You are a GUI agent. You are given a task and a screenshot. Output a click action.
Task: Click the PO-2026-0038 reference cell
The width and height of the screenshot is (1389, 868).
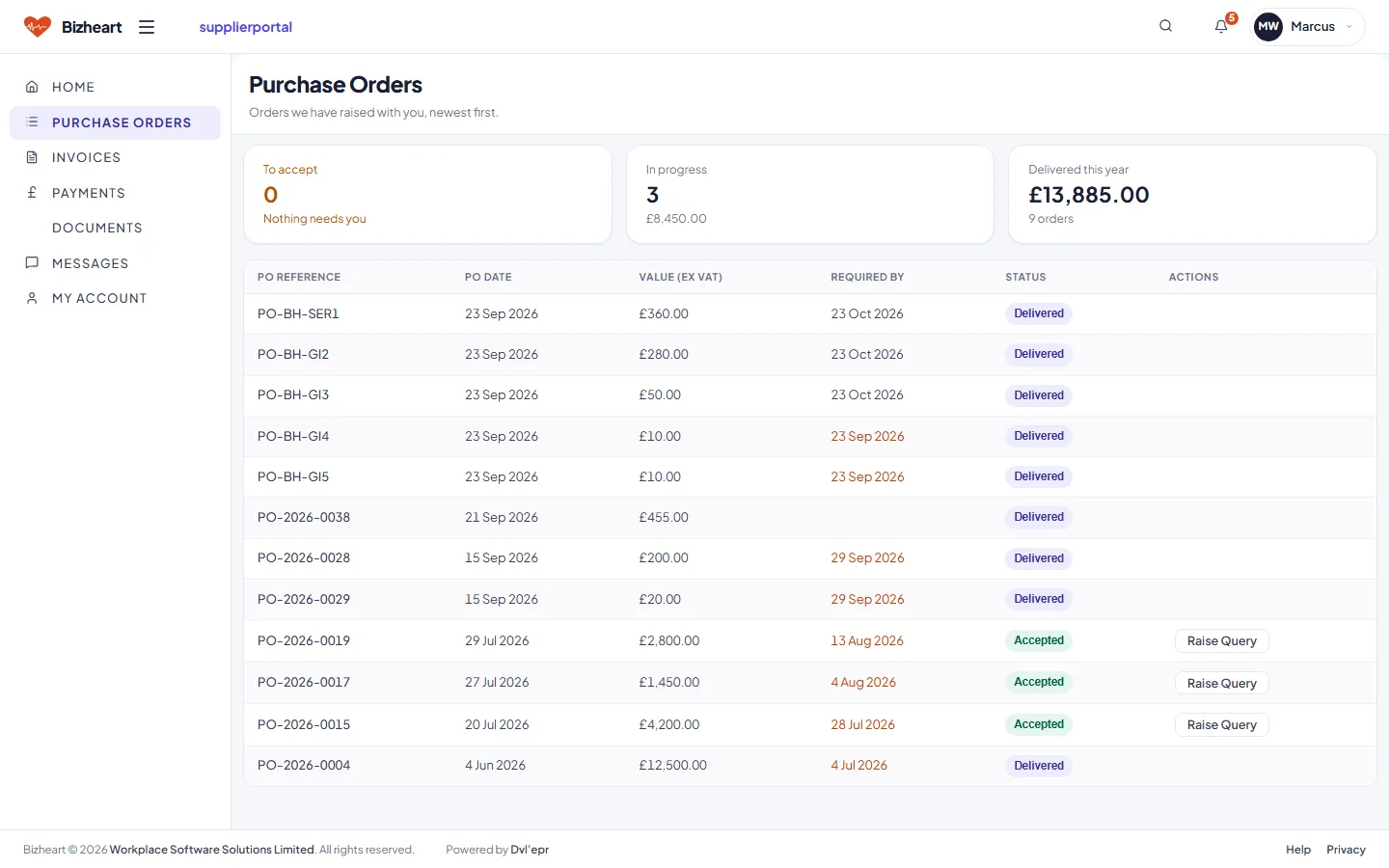point(304,517)
